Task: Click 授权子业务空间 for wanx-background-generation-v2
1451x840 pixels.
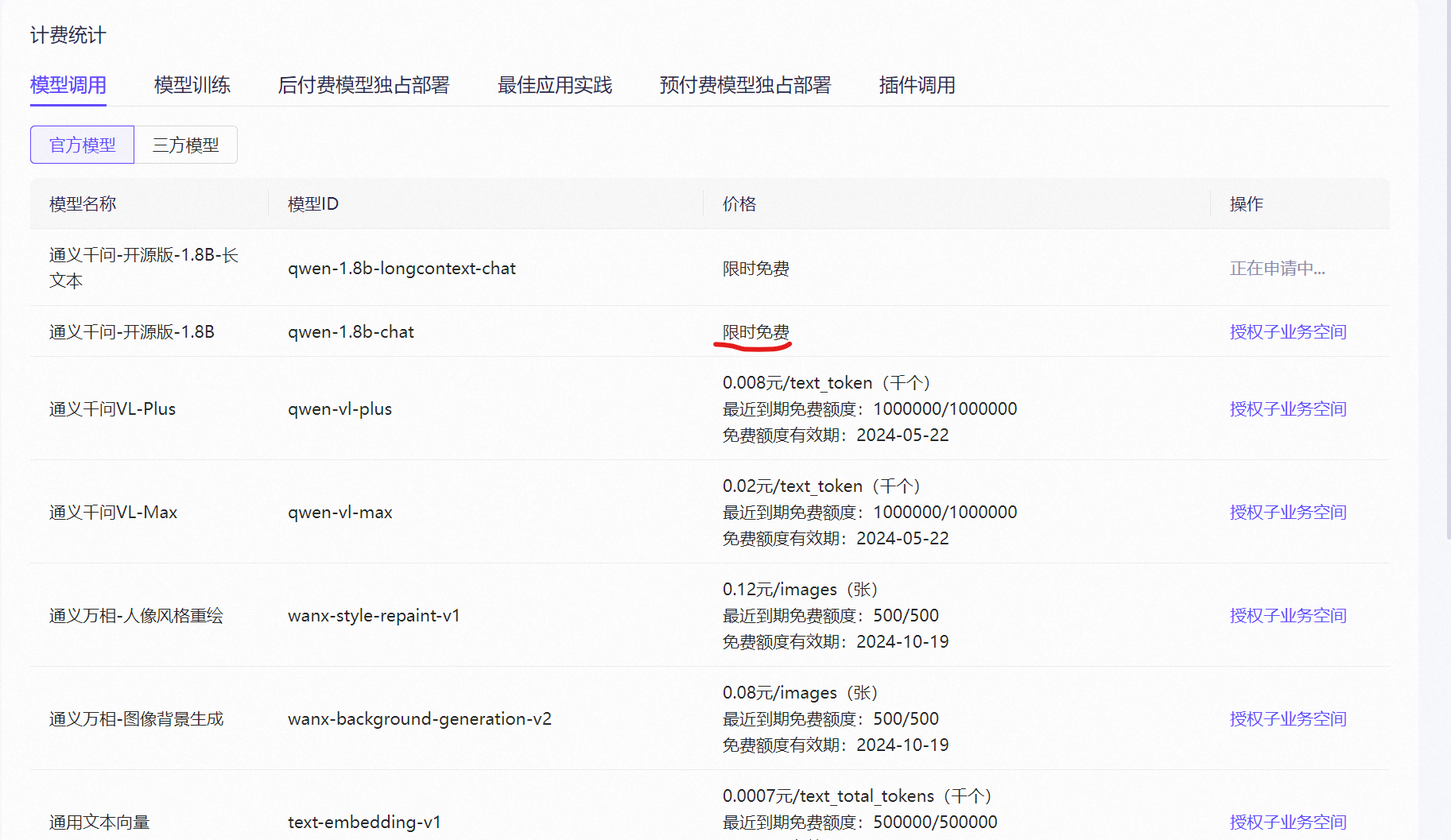Action: pos(1288,718)
